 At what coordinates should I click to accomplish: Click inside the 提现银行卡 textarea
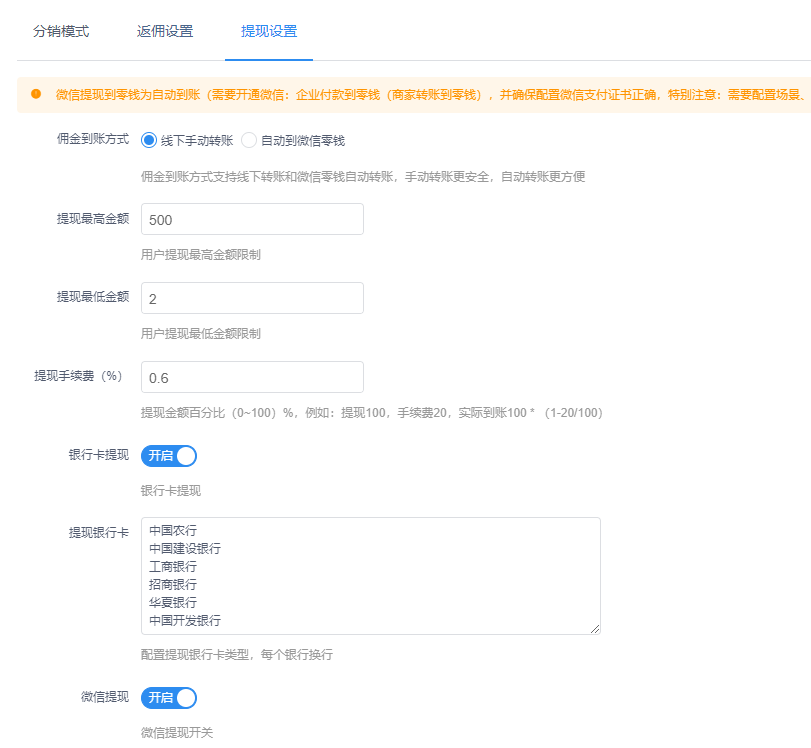371,576
